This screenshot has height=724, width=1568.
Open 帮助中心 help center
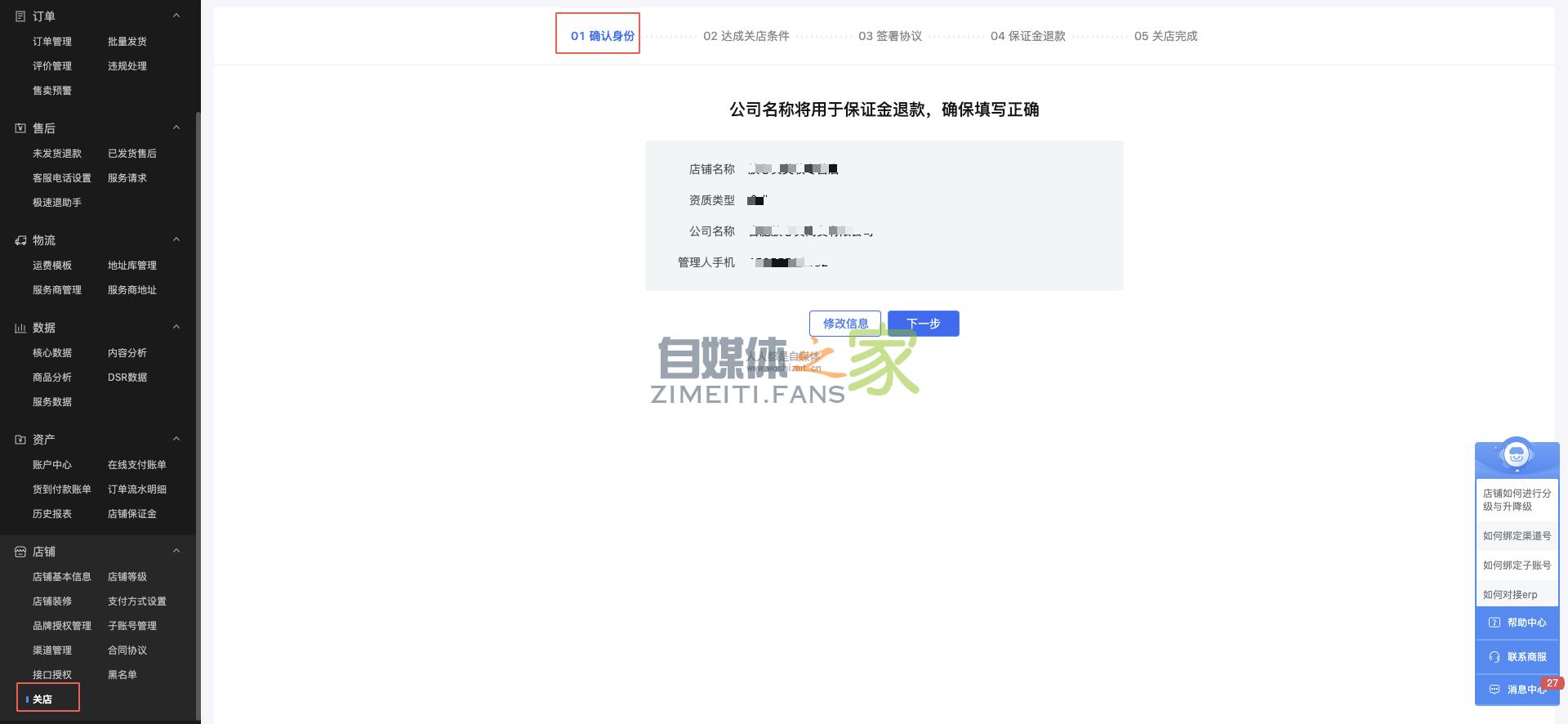[x=1517, y=623]
